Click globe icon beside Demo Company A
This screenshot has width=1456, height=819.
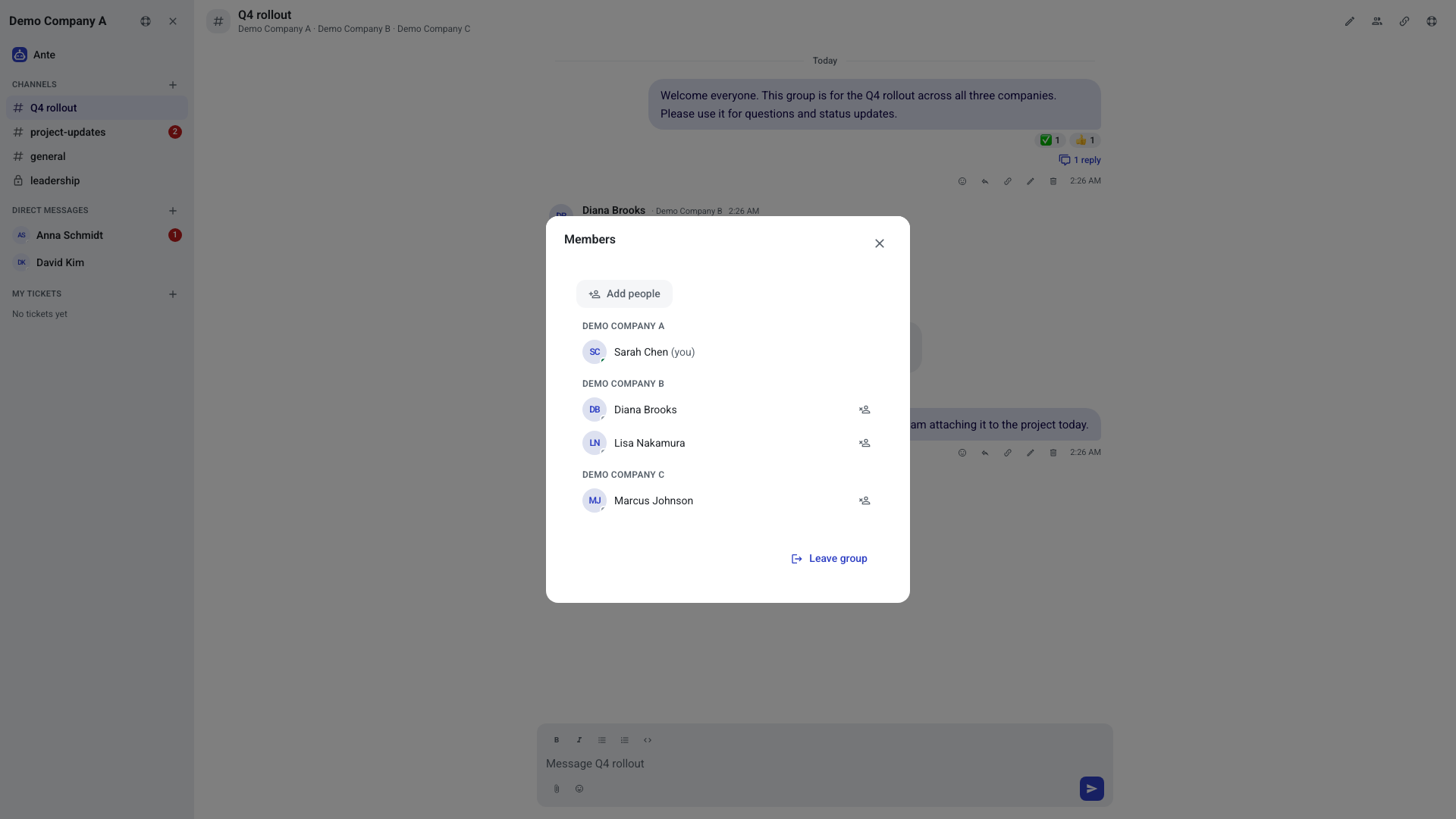[x=146, y=21]
